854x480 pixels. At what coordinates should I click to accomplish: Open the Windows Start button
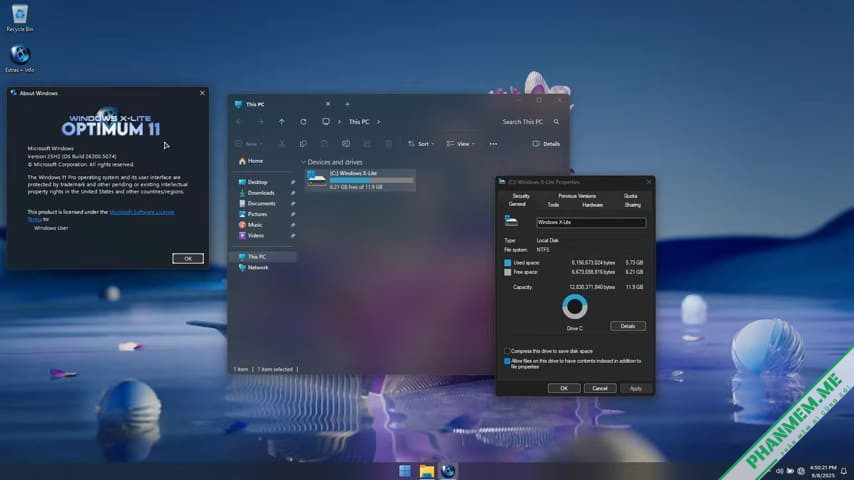(x=405, y=471)
